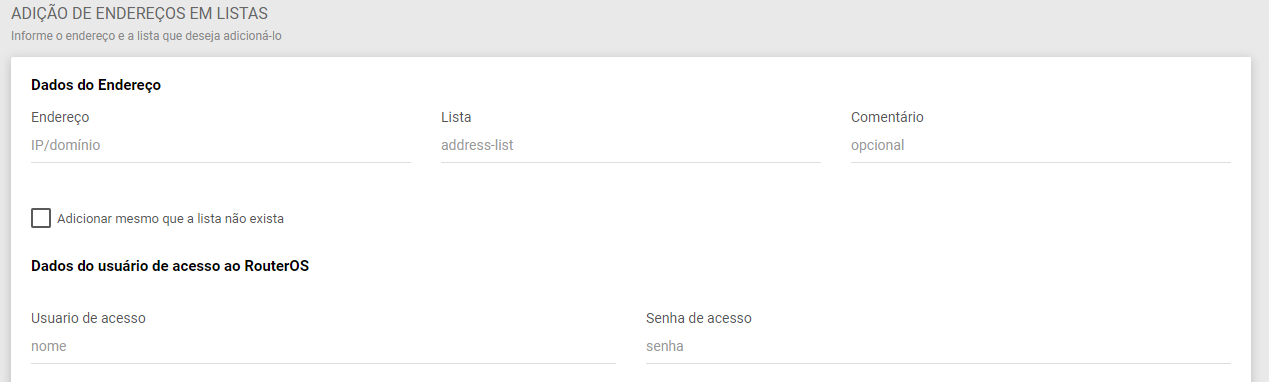Click into the Senha de acesso field
Screen dimensions: 1269x382
click(938, 347)
